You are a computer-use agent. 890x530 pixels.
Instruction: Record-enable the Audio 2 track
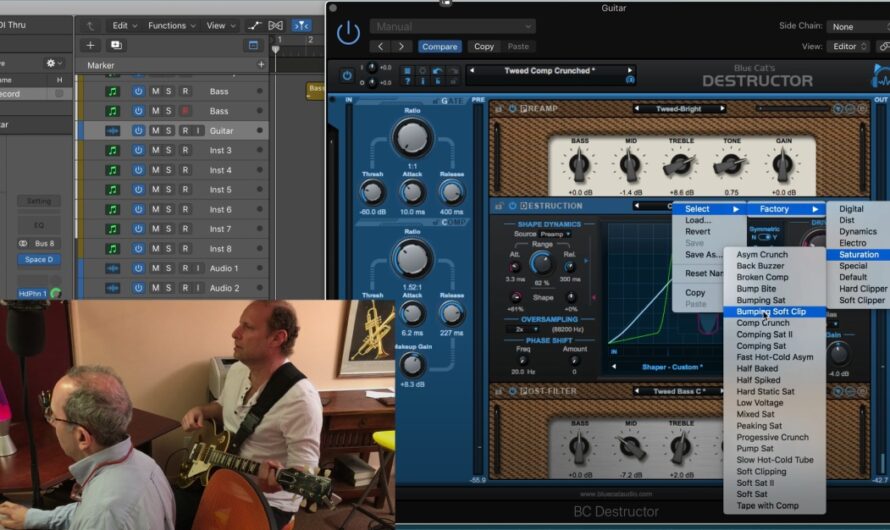185,288
